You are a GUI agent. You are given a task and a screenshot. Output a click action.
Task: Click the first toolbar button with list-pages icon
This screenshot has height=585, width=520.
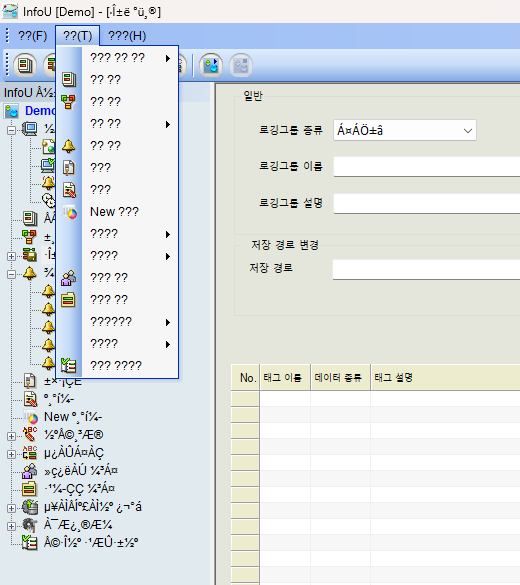click(25, 65)
